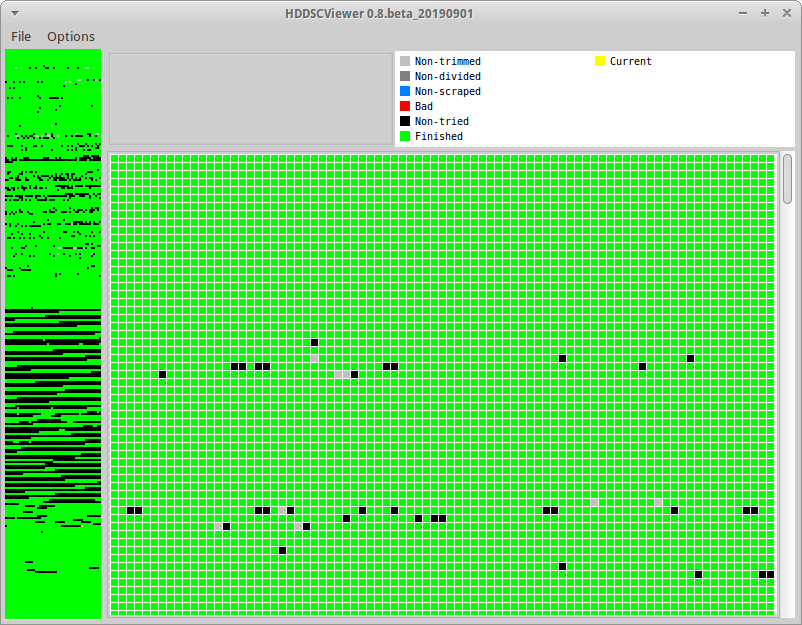Click the Non-divided dark gray swatch
Screen dimensions: 802x625
tap(405, 76)
